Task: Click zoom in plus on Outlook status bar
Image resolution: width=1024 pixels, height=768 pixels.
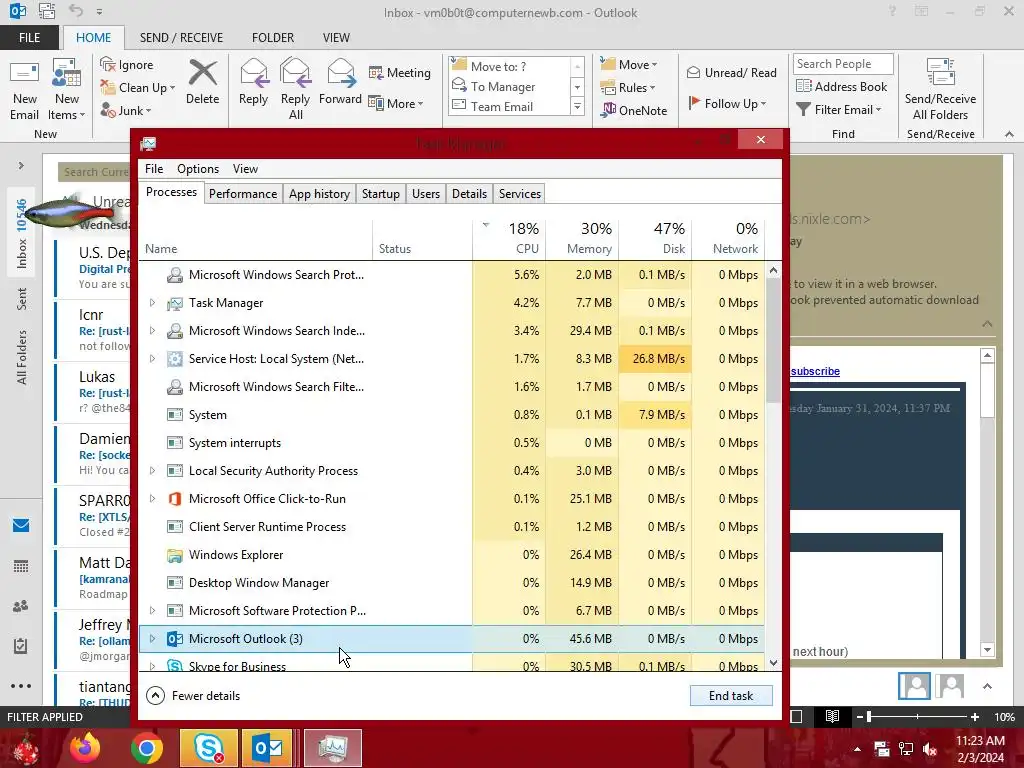Action: 974,717
